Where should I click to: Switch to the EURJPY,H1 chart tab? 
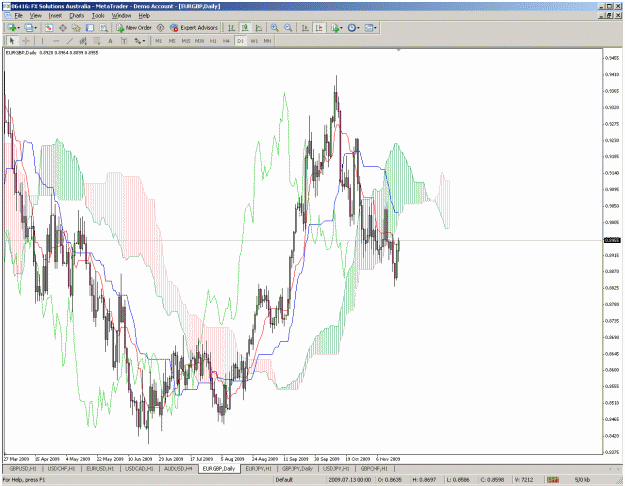258,468
